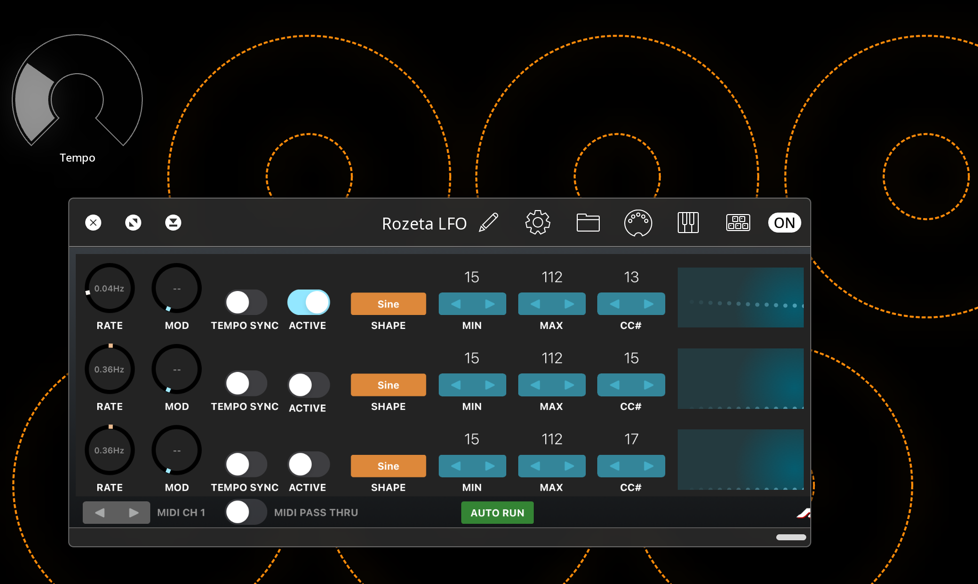978x584 pixels.
Task: Click the window resize handle bar at bottom
Action: [x=791, y=537]
